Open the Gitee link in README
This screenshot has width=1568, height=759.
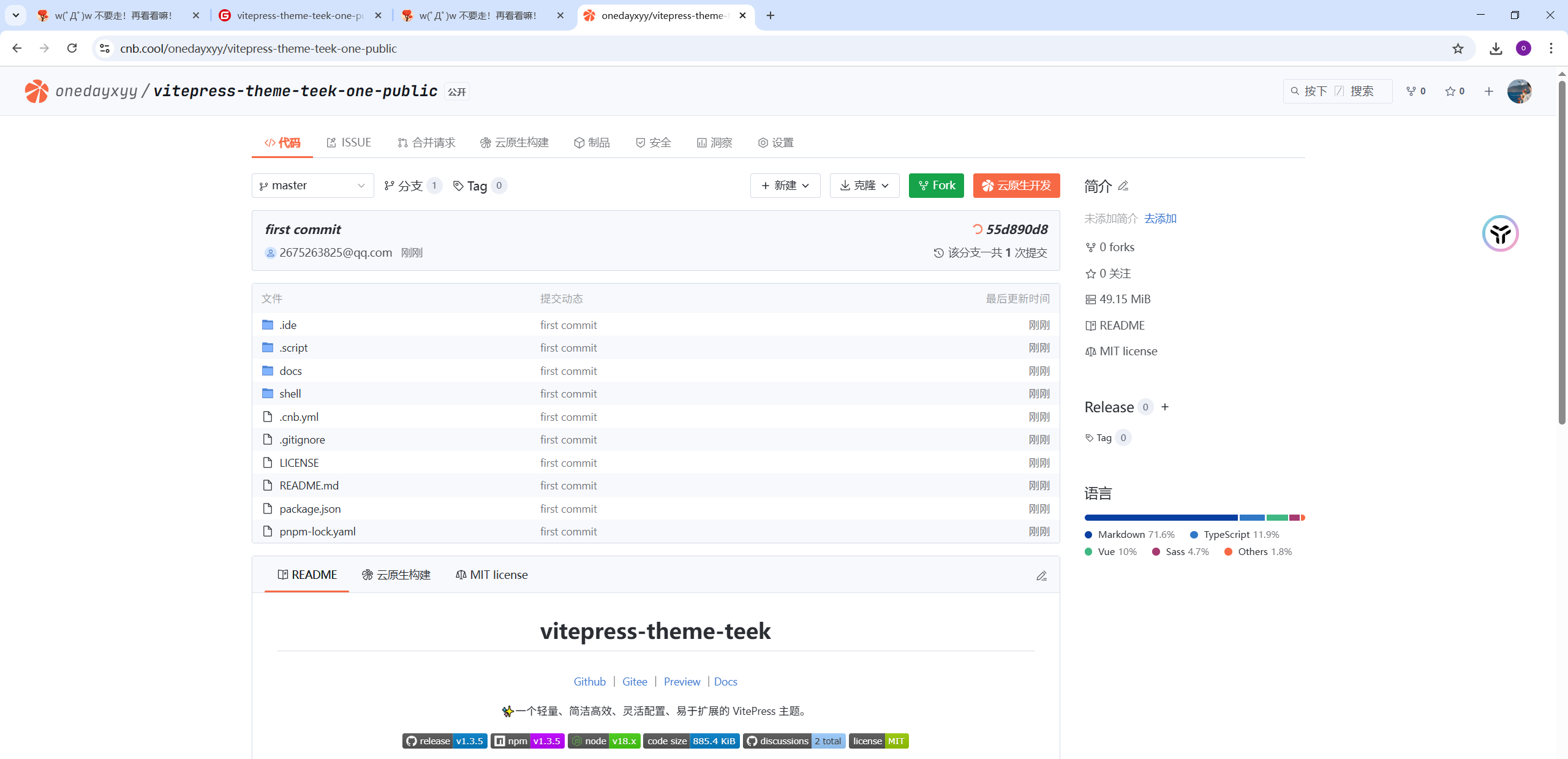(x=635, y=682)
